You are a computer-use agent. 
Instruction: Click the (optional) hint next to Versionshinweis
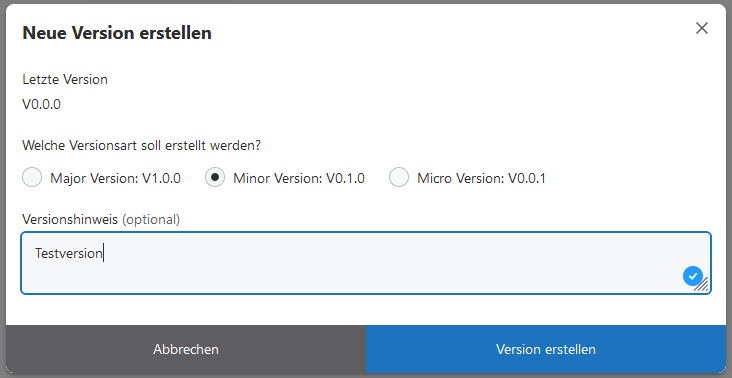pyautogui.click(x=151, y=219)
